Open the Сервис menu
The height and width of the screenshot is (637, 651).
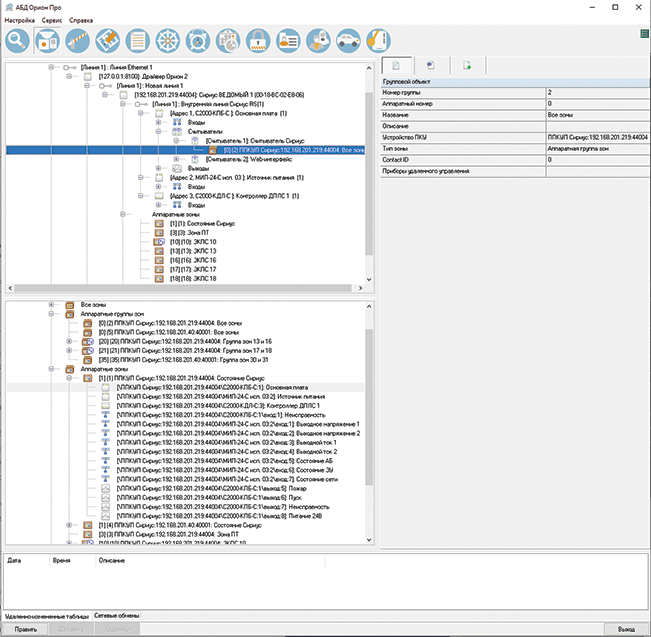53,20
